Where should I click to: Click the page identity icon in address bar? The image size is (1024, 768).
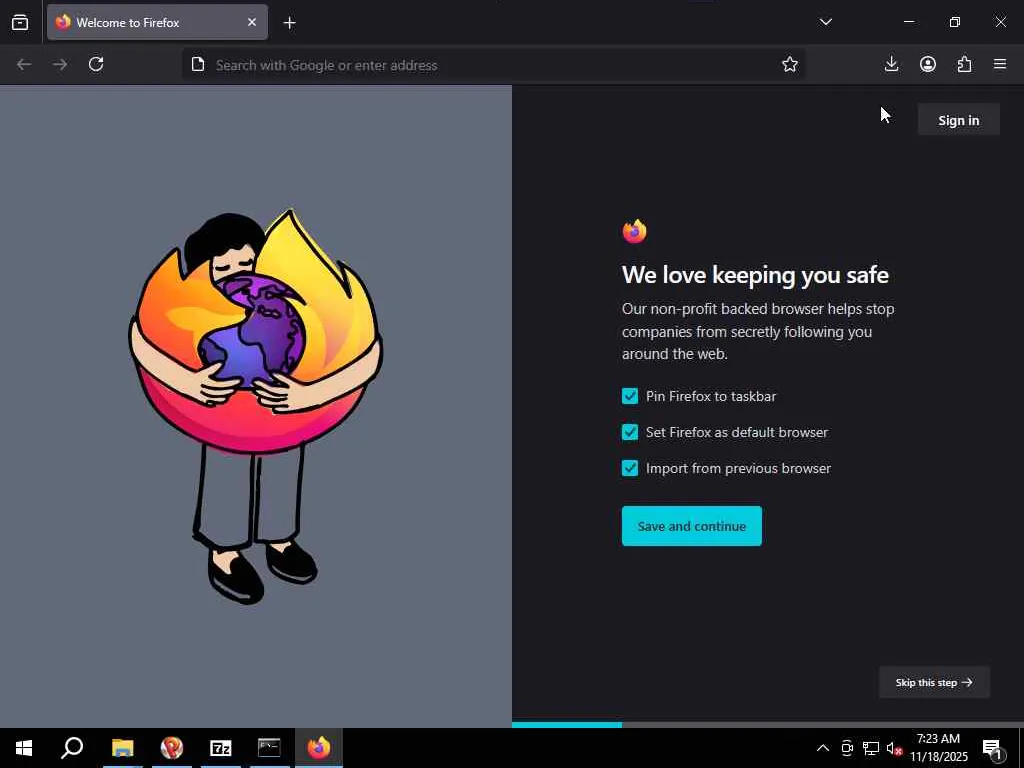(198, 64)
